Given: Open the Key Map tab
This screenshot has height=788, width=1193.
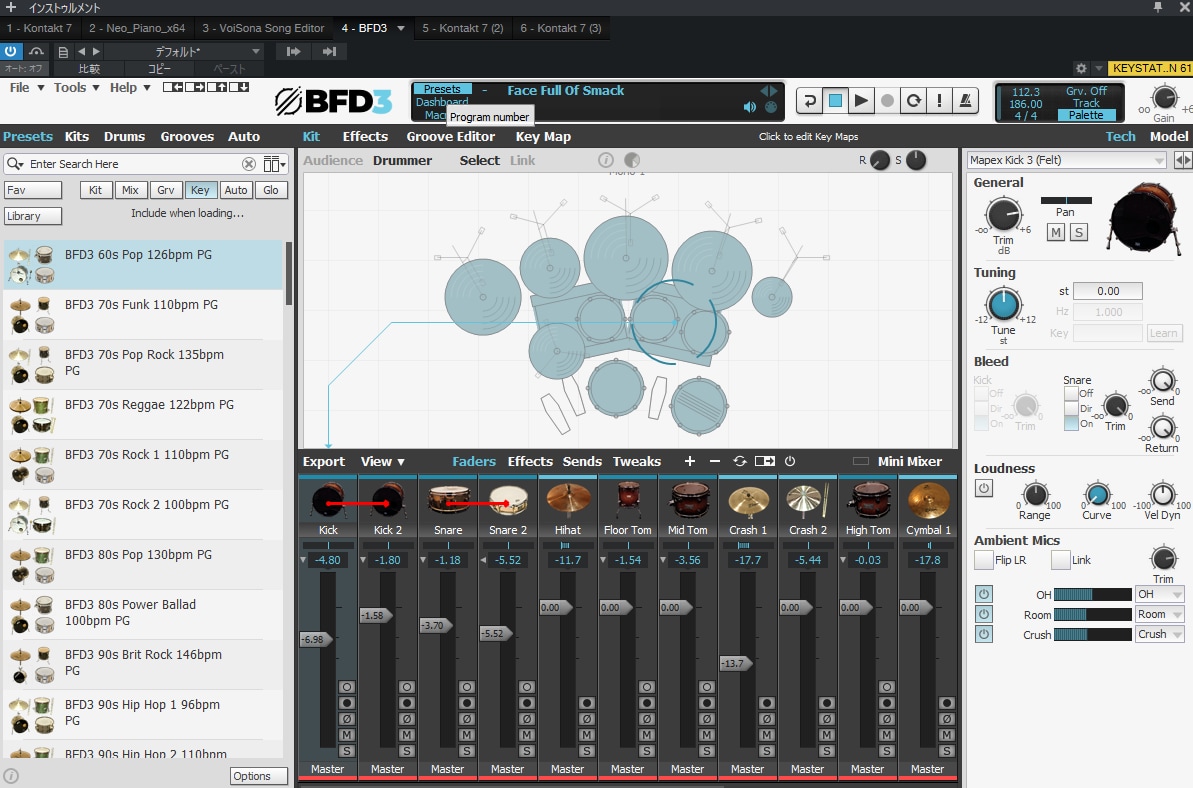Looking at the screenshot, I should pos(543,137).
